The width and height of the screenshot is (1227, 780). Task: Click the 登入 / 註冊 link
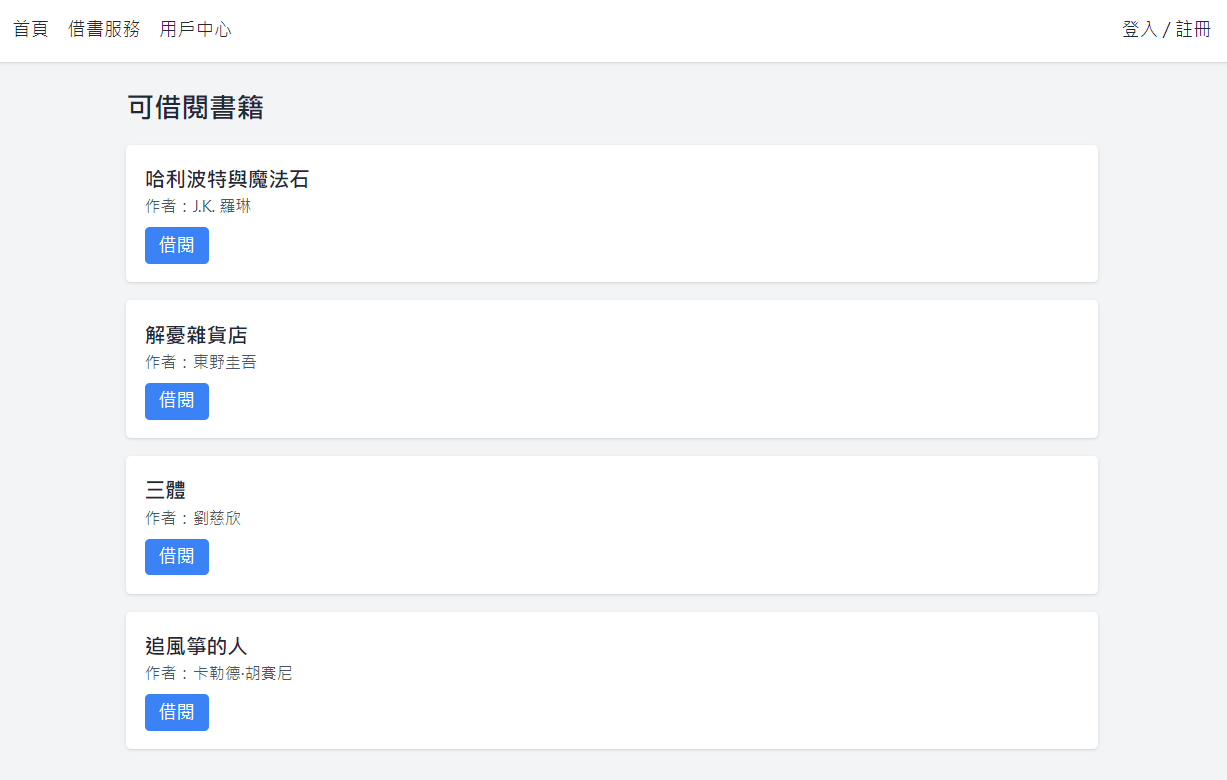(1166, 29)
